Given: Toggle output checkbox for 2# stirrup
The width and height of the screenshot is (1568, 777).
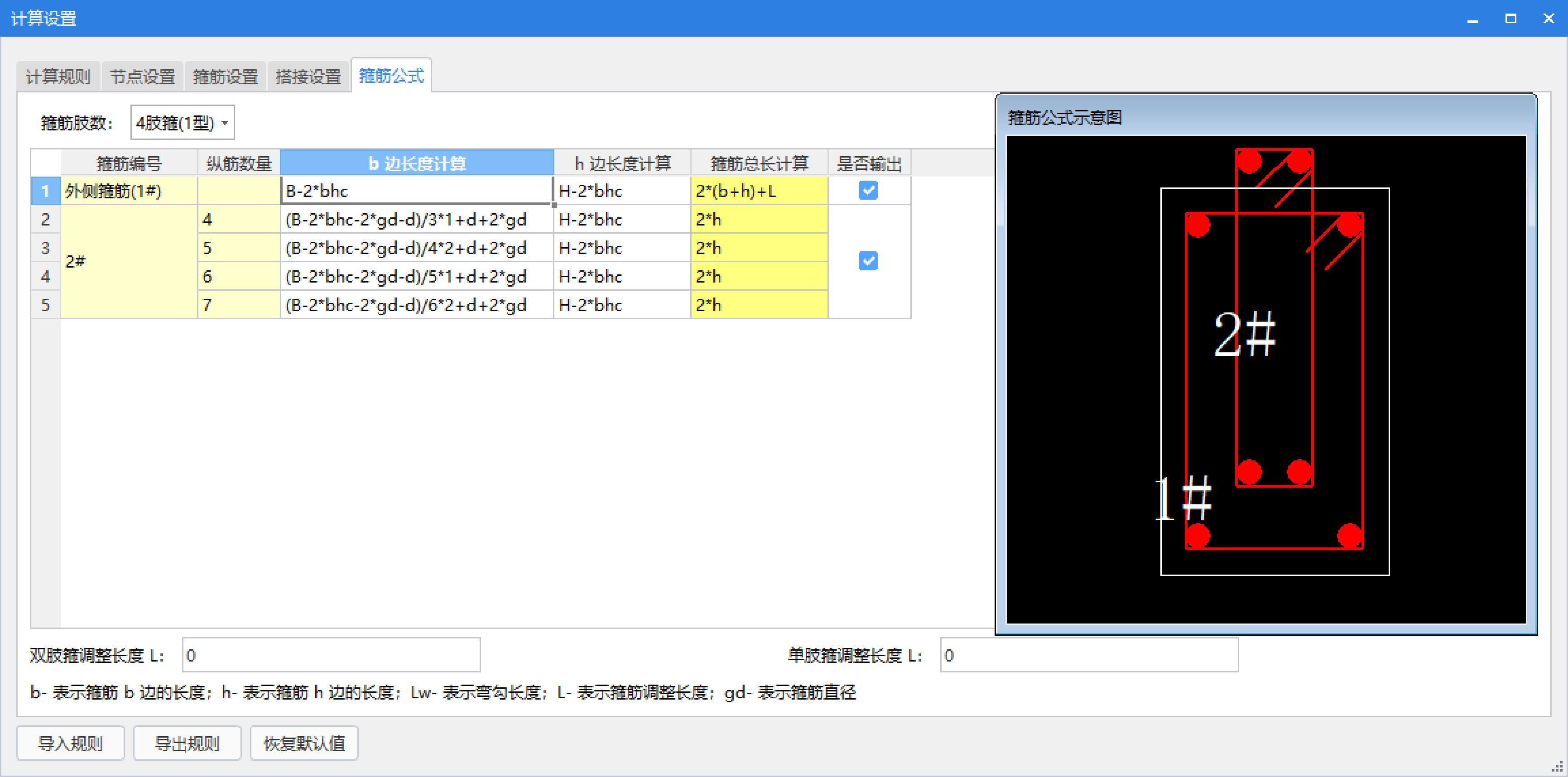Looking at the screenshot, I should [x=868, y=261].
